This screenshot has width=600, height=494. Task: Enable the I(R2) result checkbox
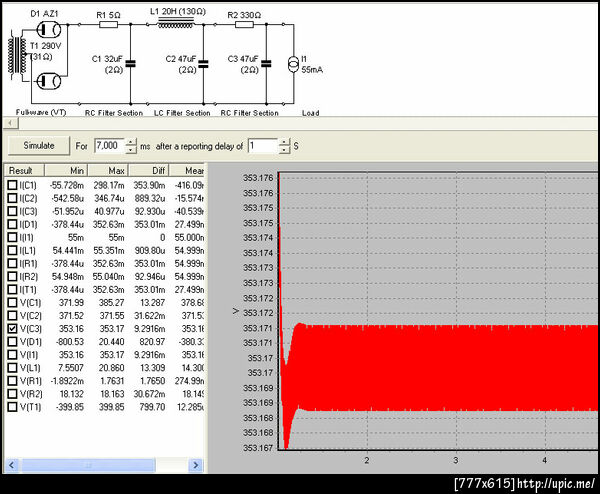(13, 276)
